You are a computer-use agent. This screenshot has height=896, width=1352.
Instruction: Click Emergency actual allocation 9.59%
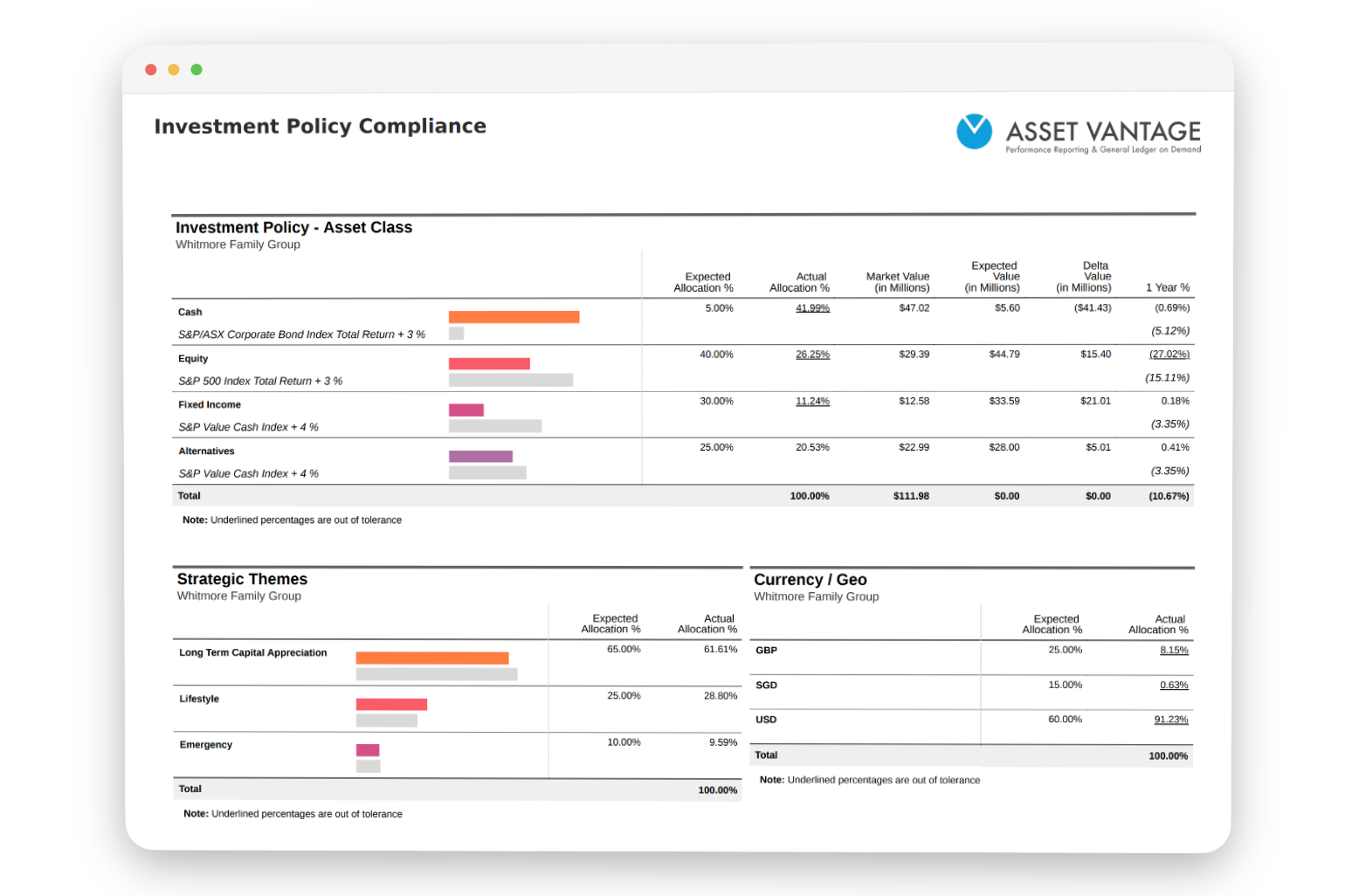click(x=723, y=742)
